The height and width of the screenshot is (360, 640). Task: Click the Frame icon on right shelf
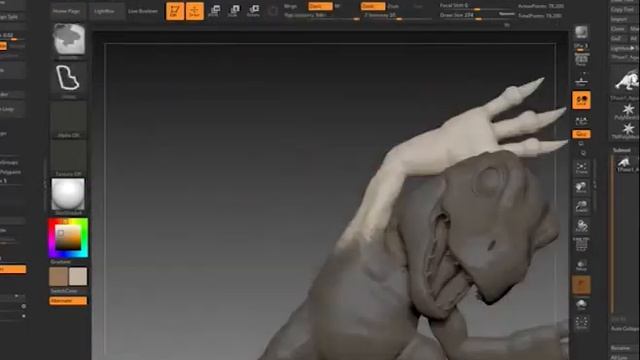point(581,168)
